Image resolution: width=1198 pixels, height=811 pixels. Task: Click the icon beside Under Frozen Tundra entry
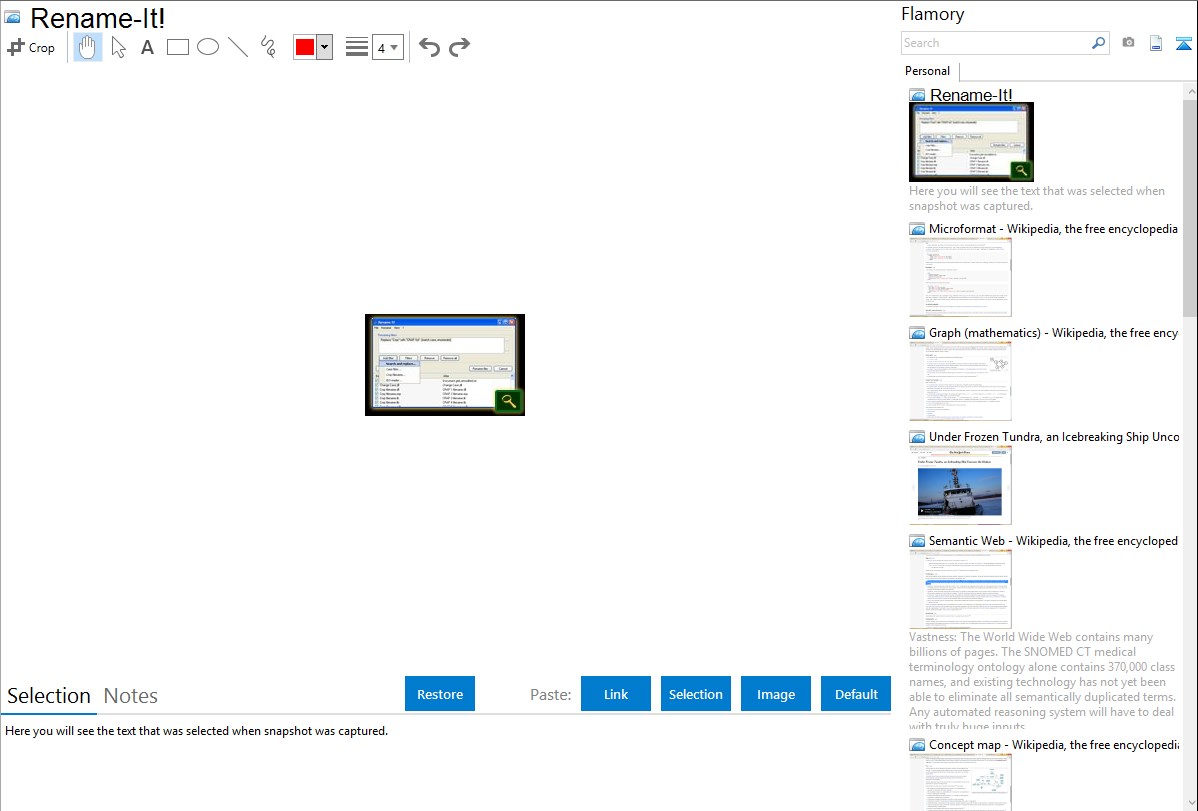point(917,437)
